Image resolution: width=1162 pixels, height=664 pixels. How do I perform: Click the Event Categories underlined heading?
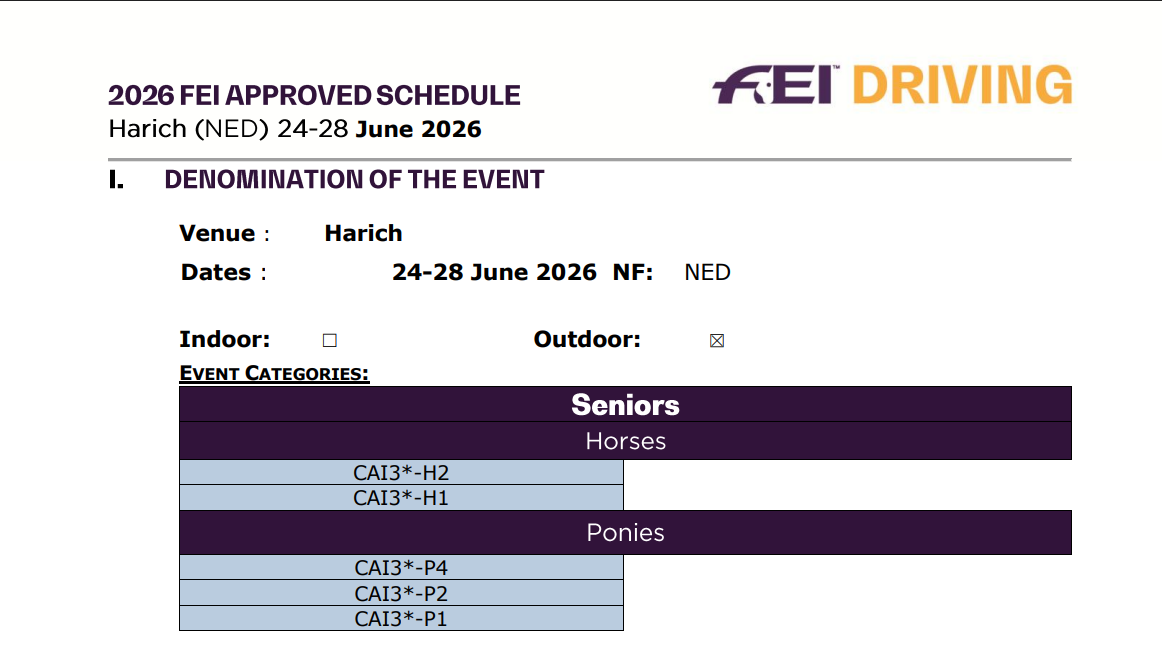(x=274, y=374)
